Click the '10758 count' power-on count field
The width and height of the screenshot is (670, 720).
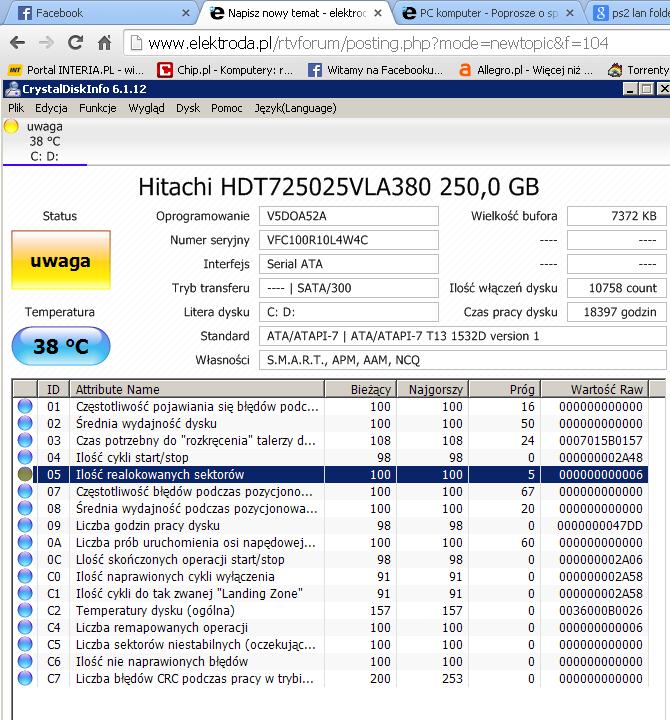click(x=617, y=288)
